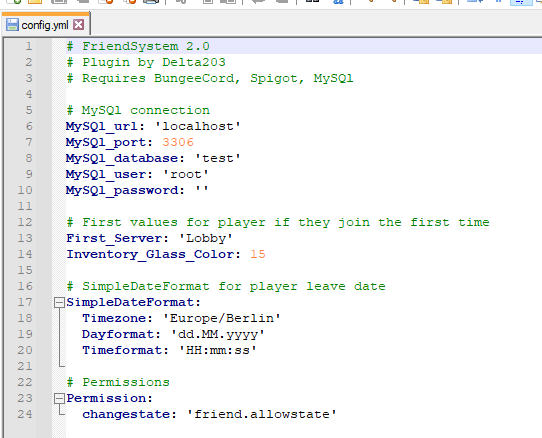542x438 pixels.
Task: Click the SimpleDateFormat: key
Action: click(133, 302)
